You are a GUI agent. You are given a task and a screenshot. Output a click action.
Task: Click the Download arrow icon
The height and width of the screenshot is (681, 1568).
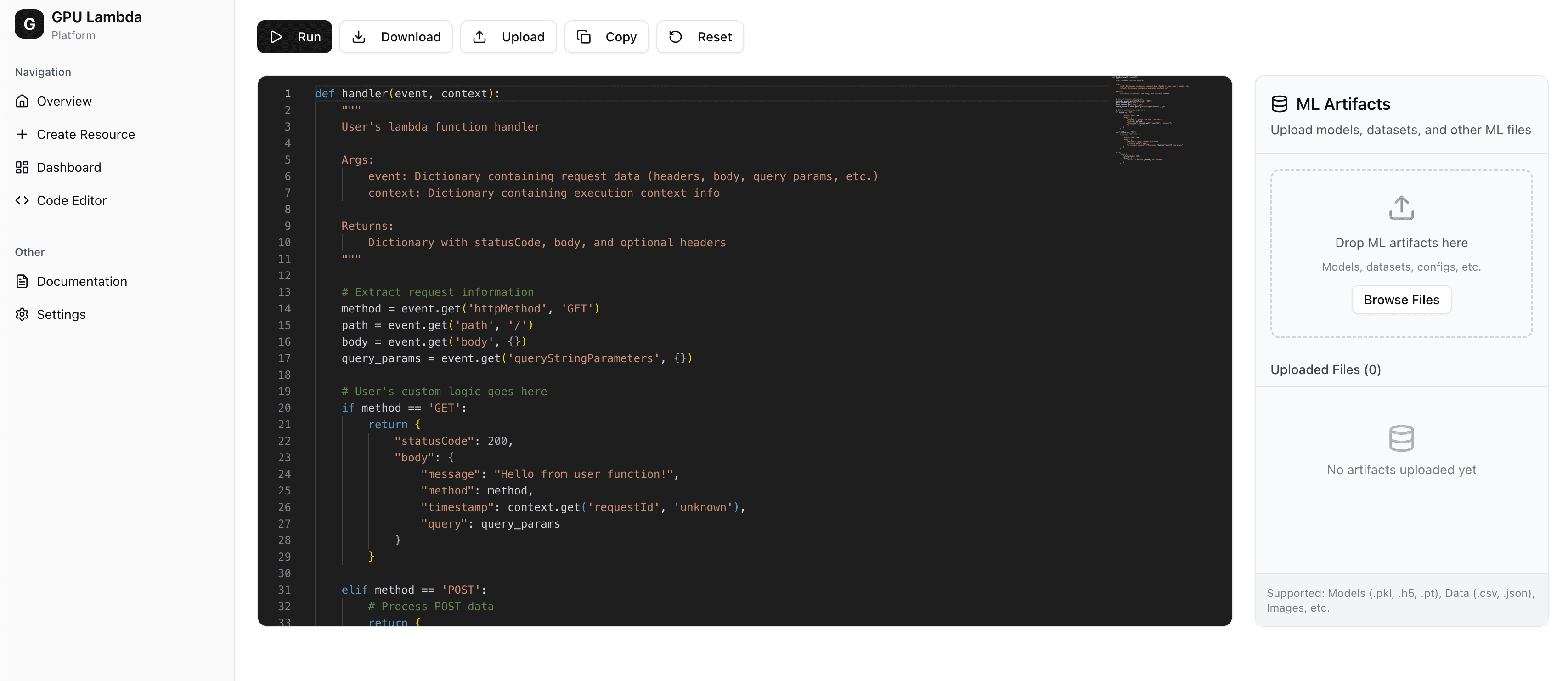coord(359,37)
